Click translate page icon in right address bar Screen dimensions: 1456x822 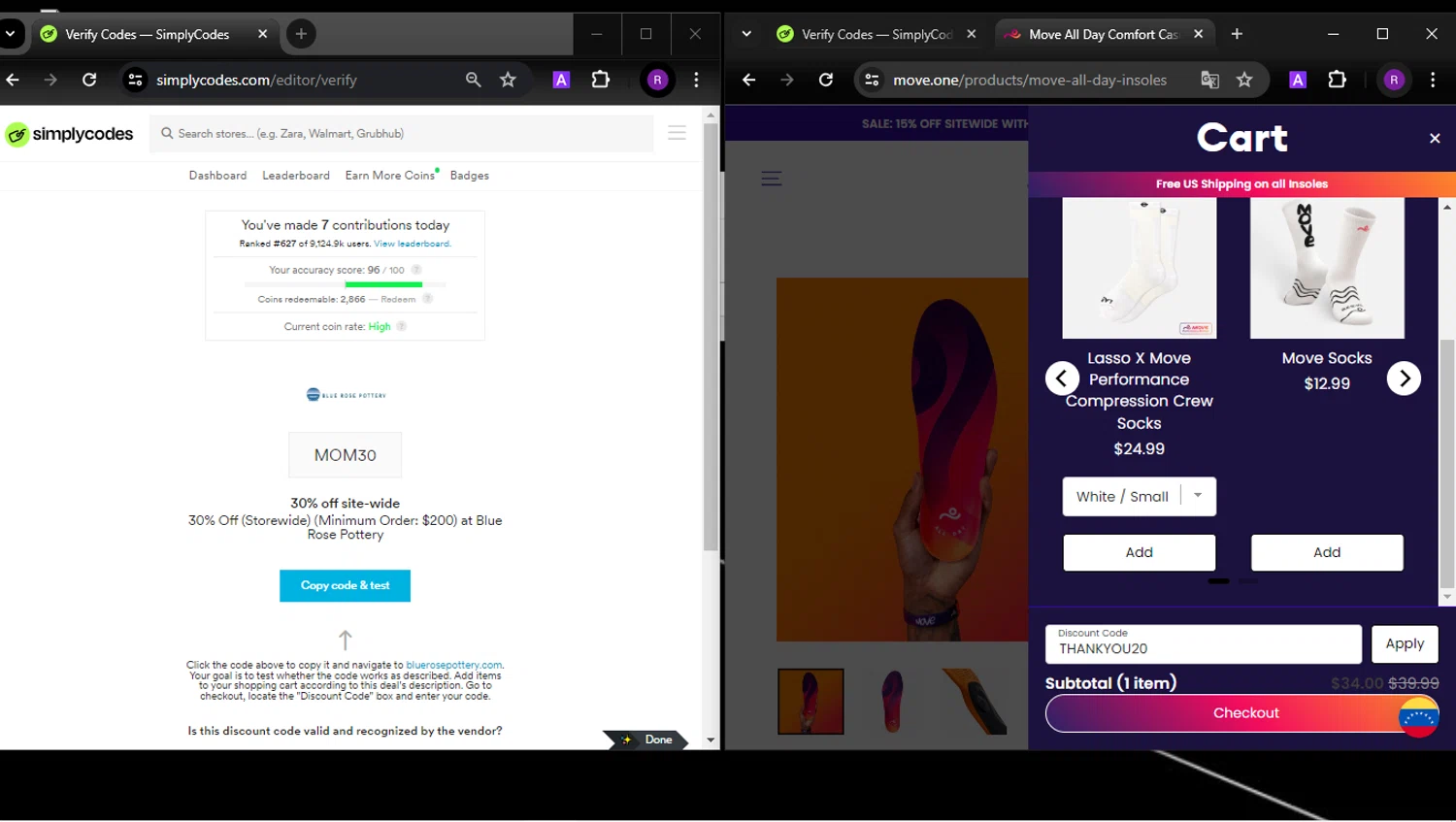(1209, 80)
